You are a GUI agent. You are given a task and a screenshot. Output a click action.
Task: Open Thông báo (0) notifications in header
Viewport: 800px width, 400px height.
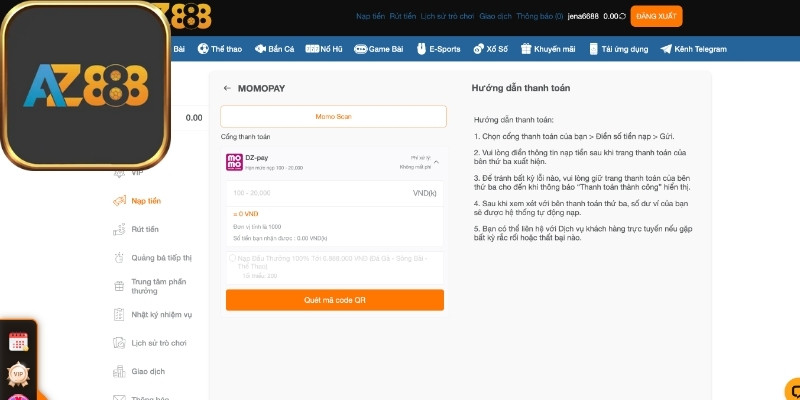point(540,16)
